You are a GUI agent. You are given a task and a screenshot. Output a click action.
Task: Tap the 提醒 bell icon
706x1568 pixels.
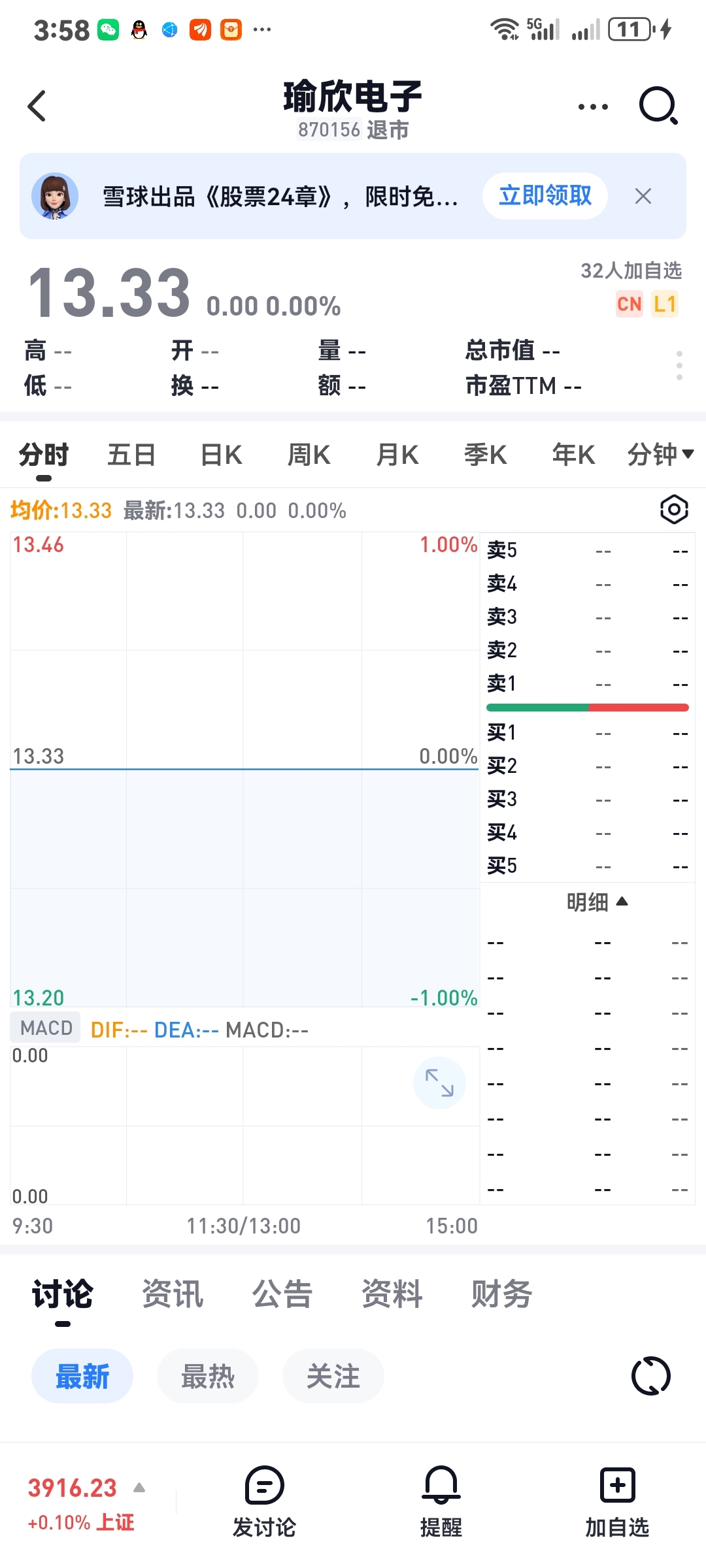click(441, 1486)
